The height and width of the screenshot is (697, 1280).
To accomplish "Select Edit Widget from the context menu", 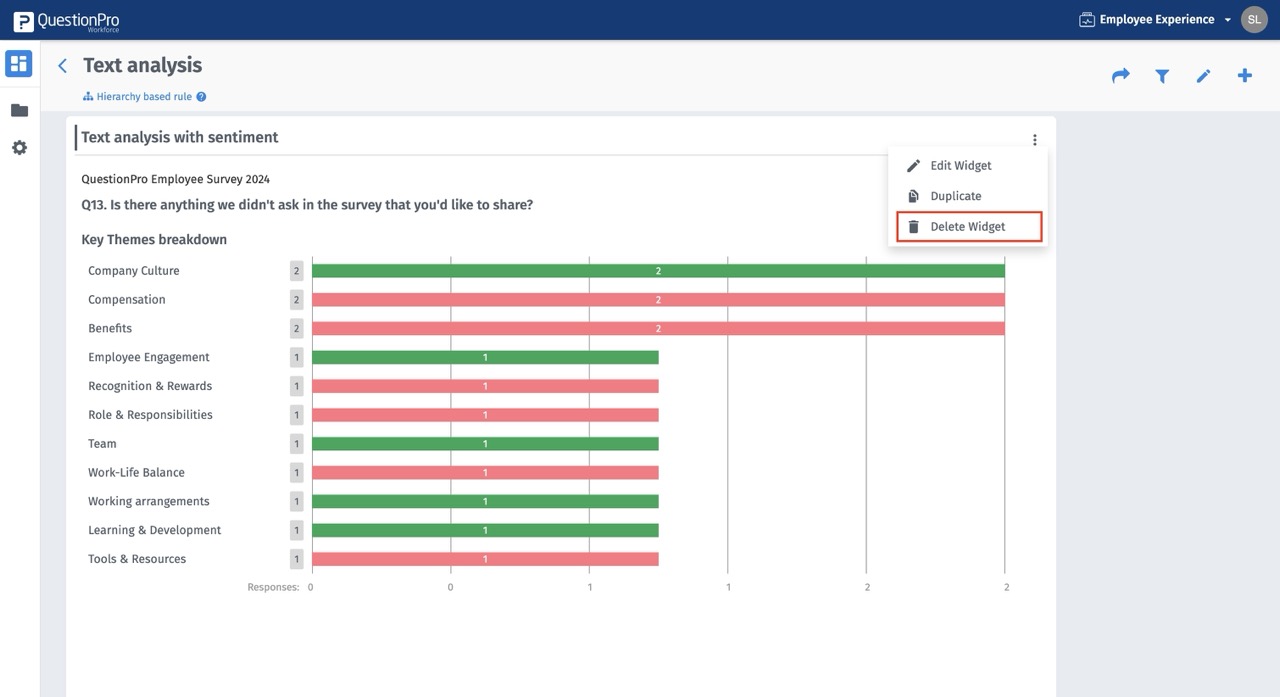I will 960,165.
